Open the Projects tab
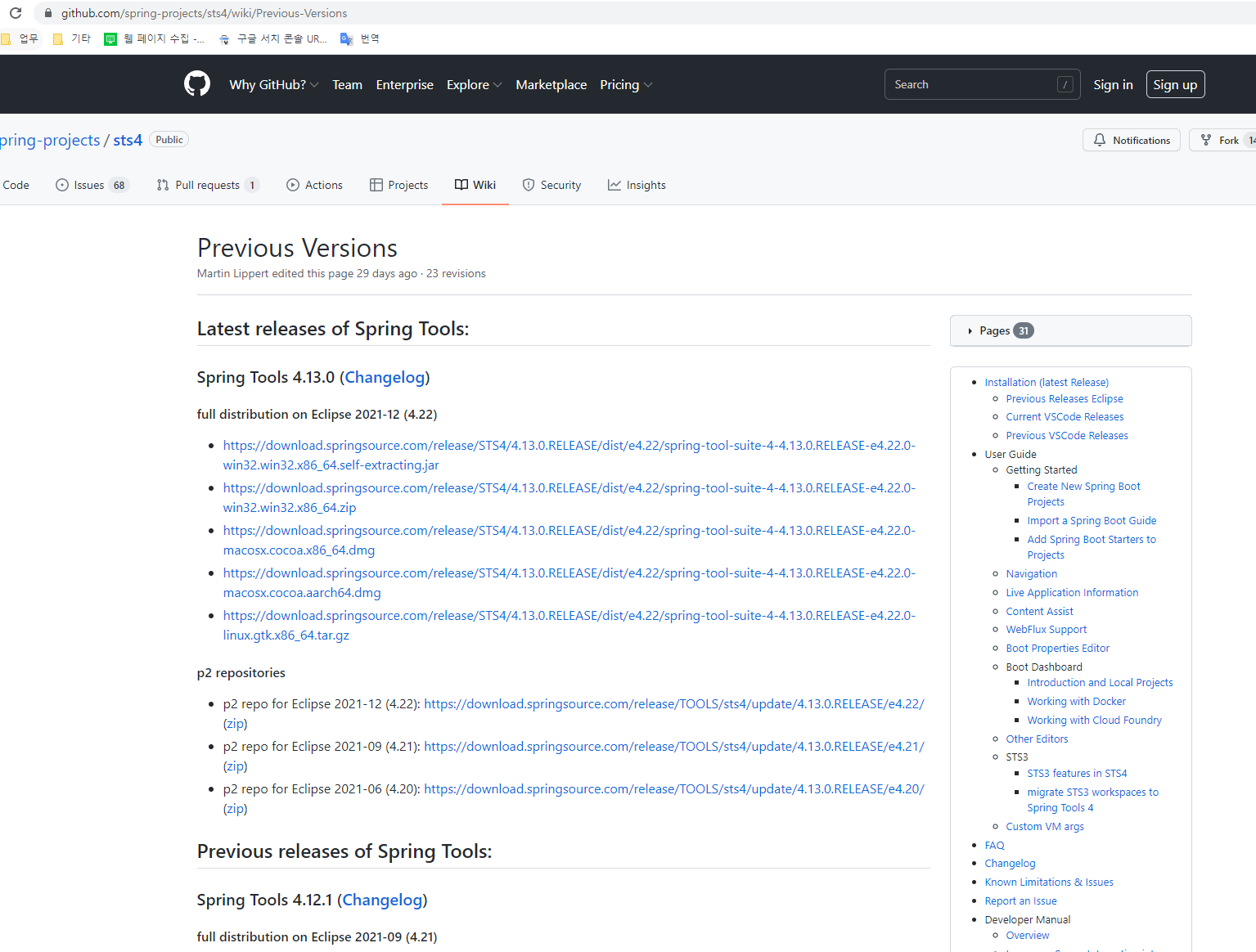The image size is (1256, 952). tap(399, 185)
